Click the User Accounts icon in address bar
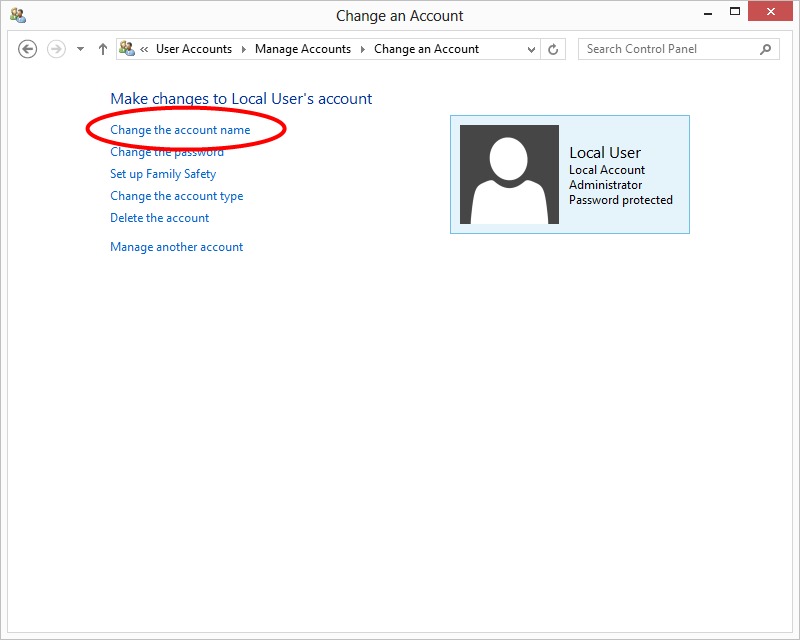Viewport: 800px width, 640px height. [127, 49]
